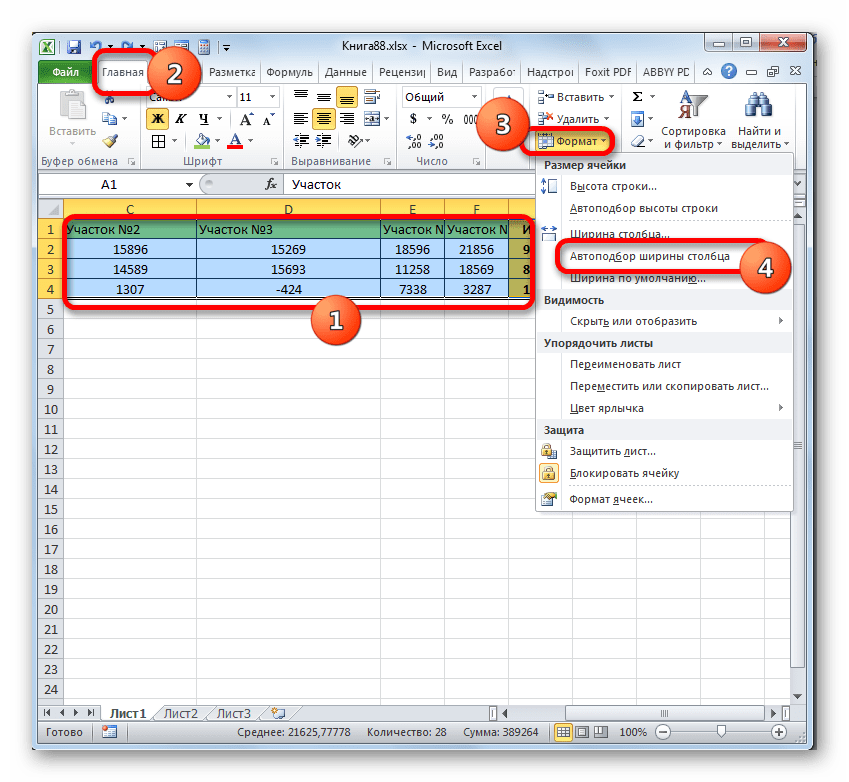Click the formula bar containing Участок
Image resolution: width=849 pixels, height=782 pixels.
point(409,185)
